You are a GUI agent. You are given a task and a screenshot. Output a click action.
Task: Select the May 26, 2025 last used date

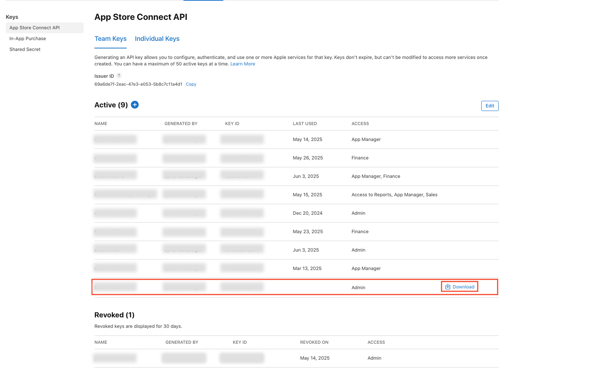[308, 158]
